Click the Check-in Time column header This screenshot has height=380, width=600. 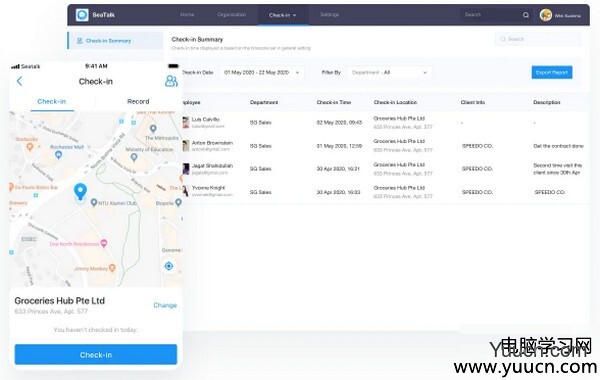click(334, 102)
